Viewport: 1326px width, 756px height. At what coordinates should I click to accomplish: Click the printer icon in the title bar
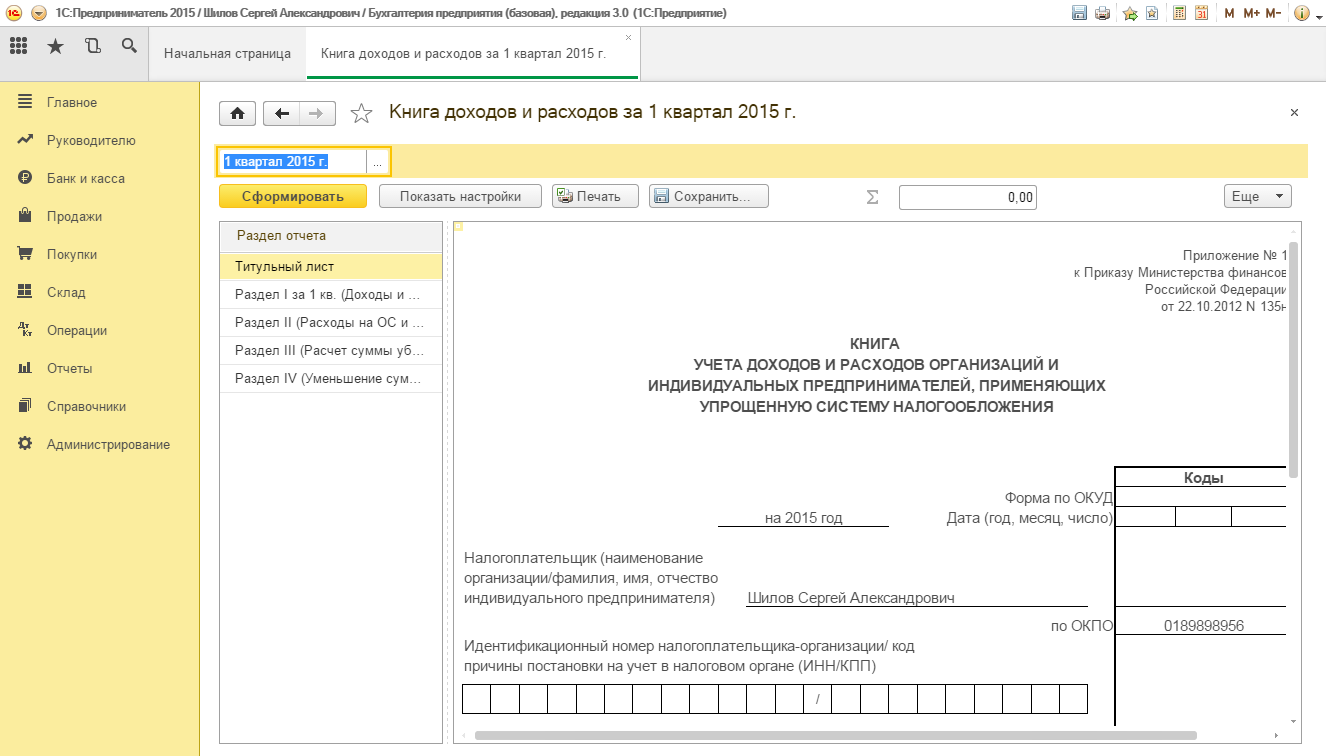click(1102, 13)
